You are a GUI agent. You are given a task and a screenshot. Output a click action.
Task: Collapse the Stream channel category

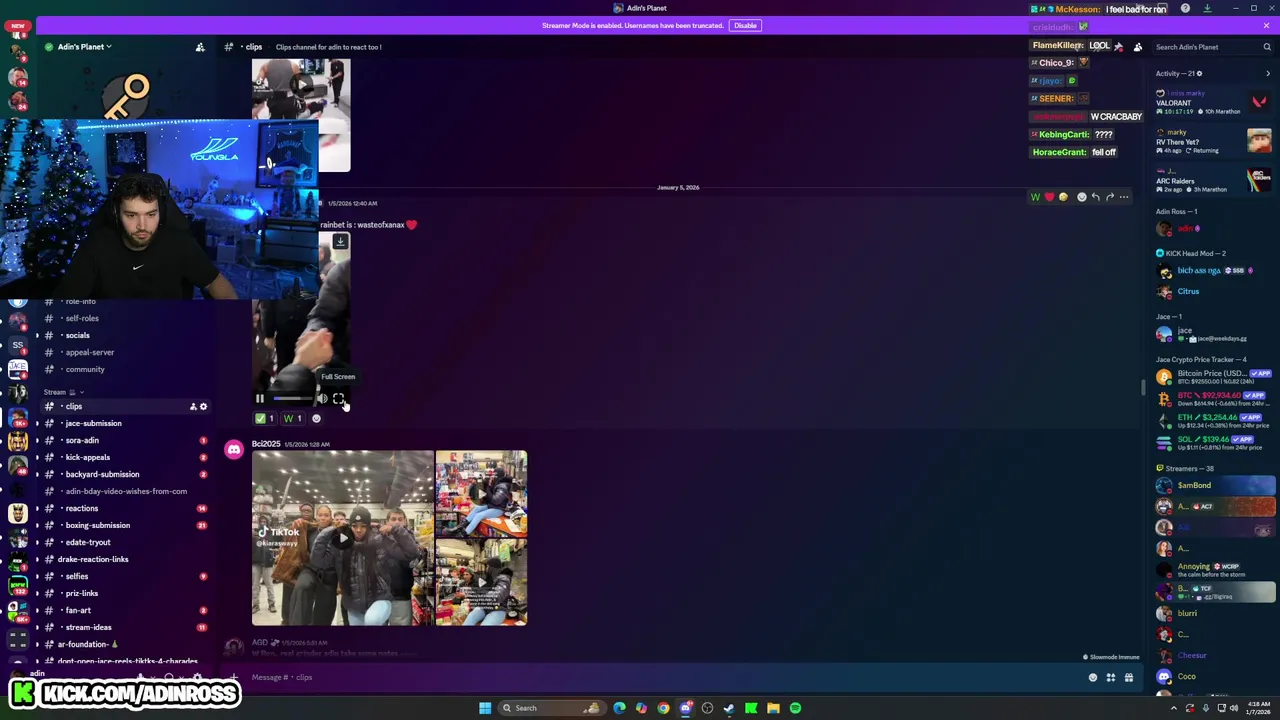coord(64,392)
